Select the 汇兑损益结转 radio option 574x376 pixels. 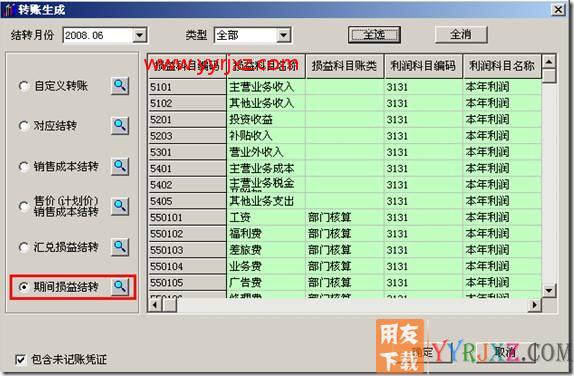pyautogui.click(x=23, y=247)
